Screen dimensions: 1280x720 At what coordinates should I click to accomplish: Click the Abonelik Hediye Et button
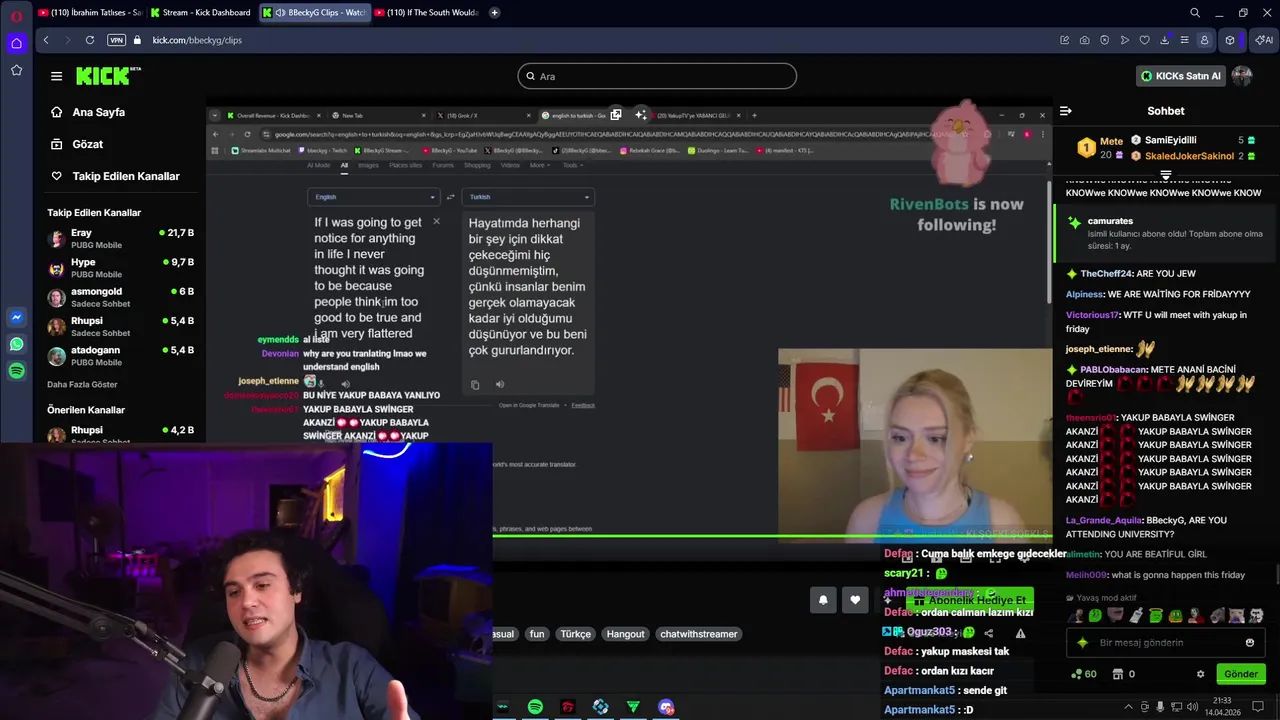pyautogui.click(x=969, y=600)
